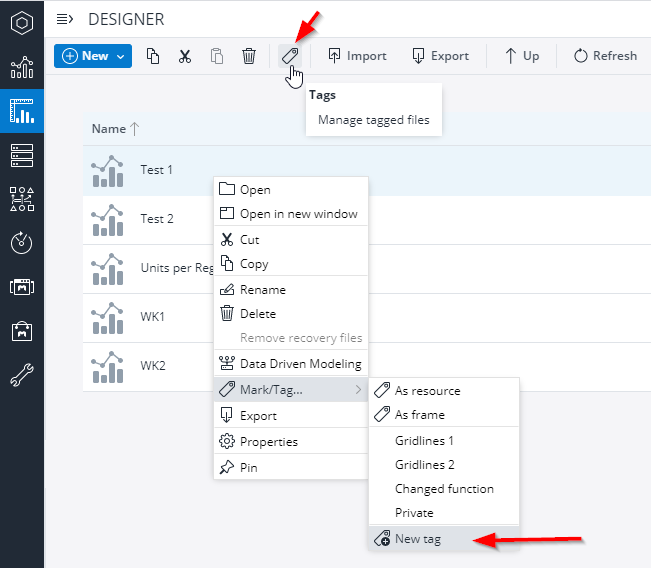Click the Import button
The width and height of the screenshot is (651, 568).
coord(357,56)
